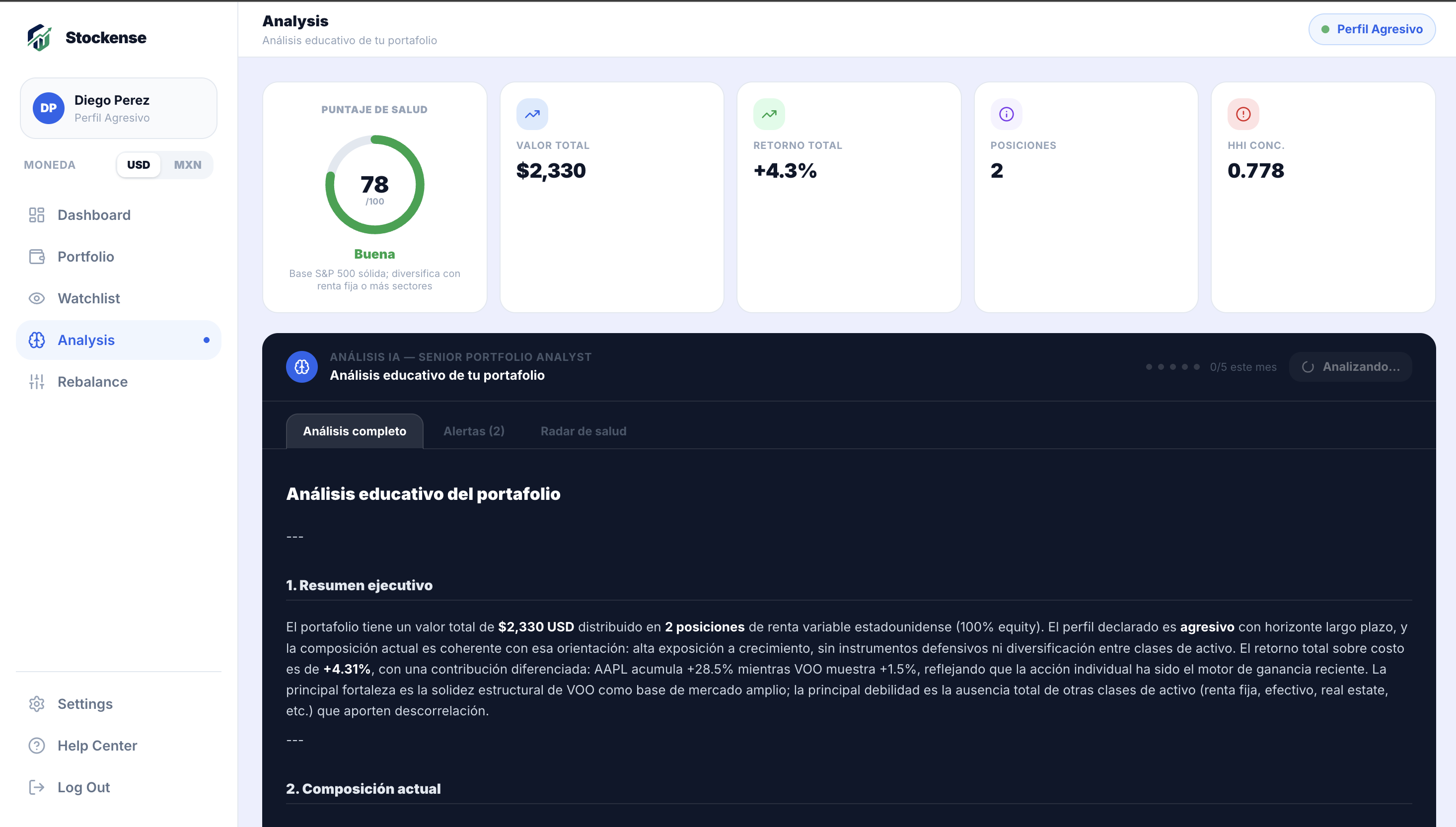The image size is (1456, 827).
Task: Select the Análisis completo tab
Action: [x=355, y=431]
